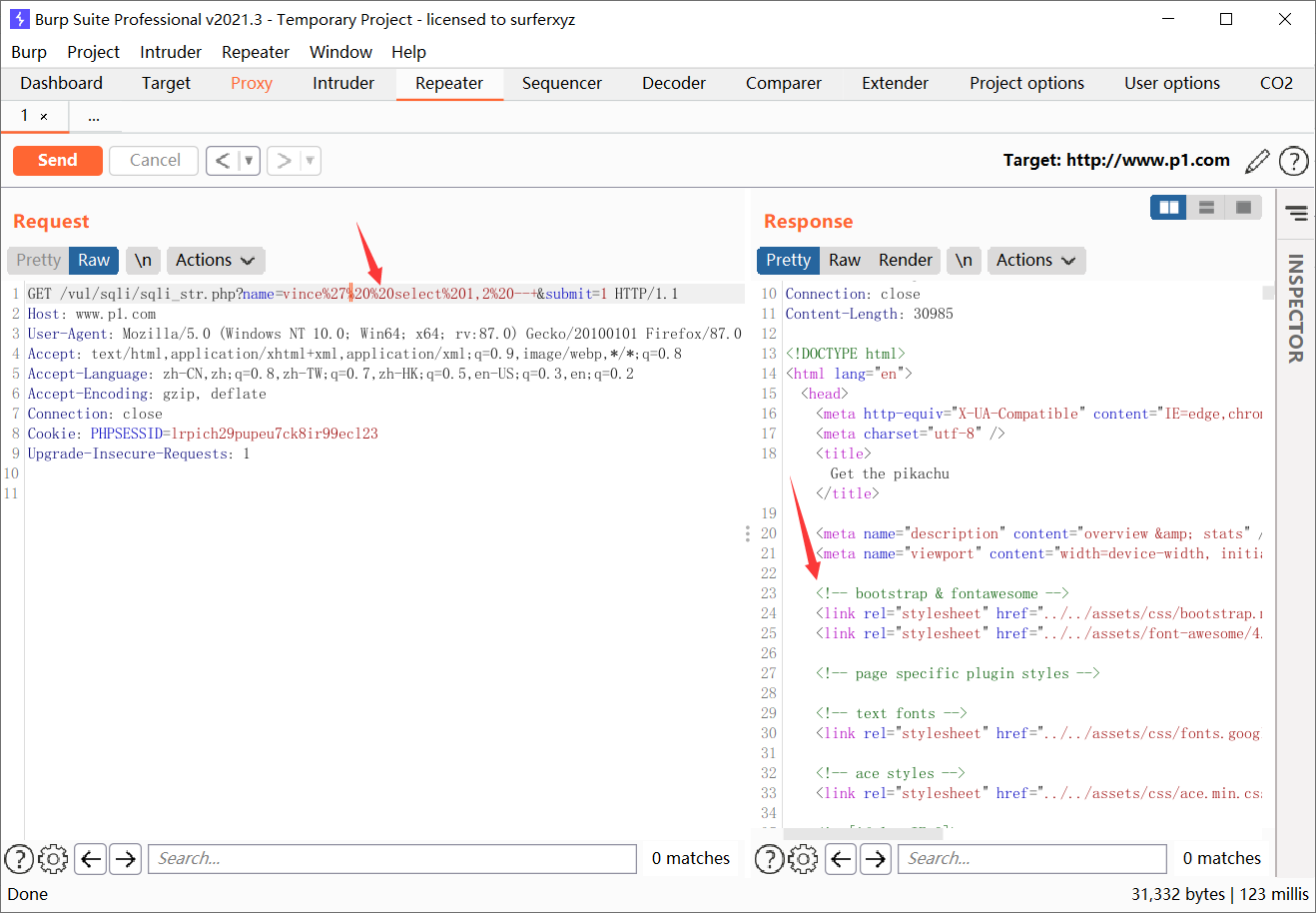Open the Burp menu
This screenshot has width=1316, height=913.
point(29,52)
